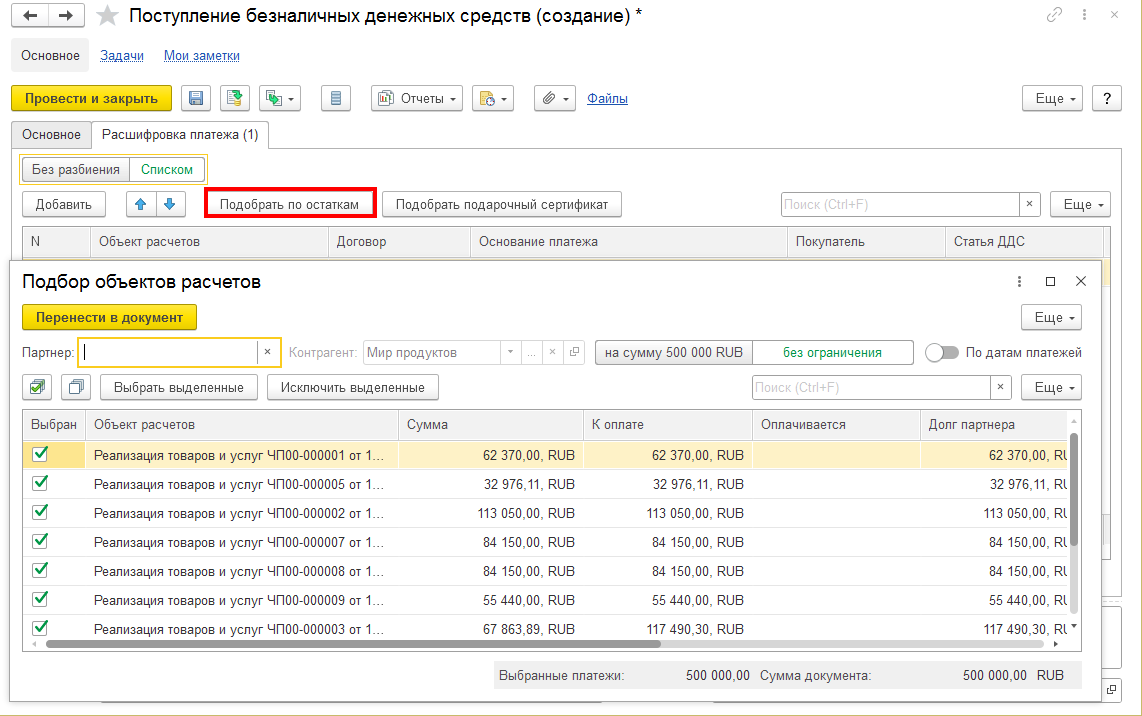Open the Файлы link
The height and width of the screenshot is (716, 1142).
[607, 98]
